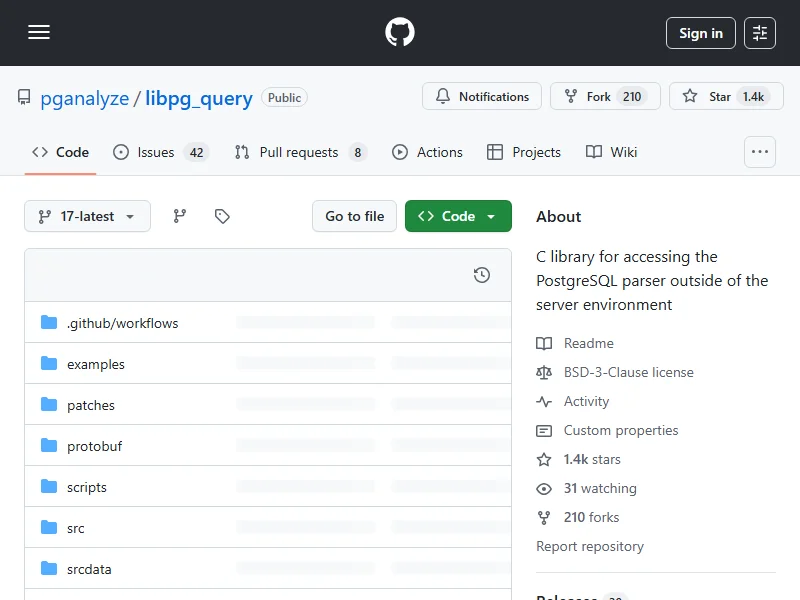Open the branches icon next to 17-latest
The width and height of the screenshot is (800, 600).
point(180,216)
